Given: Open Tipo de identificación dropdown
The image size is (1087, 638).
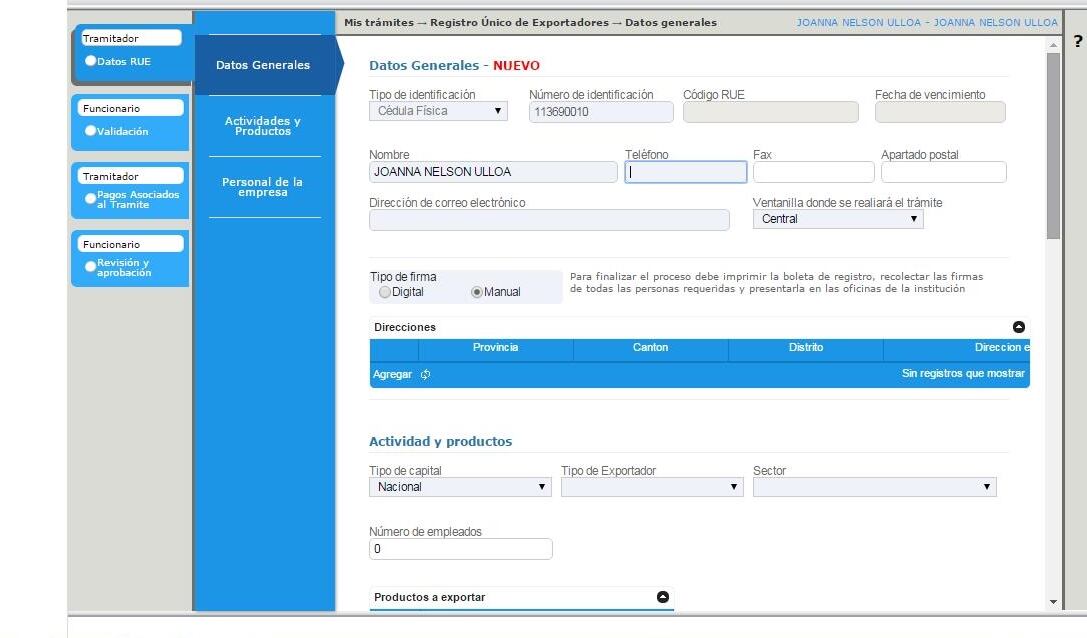Looking at the screenshot, I should click(438, 111).
